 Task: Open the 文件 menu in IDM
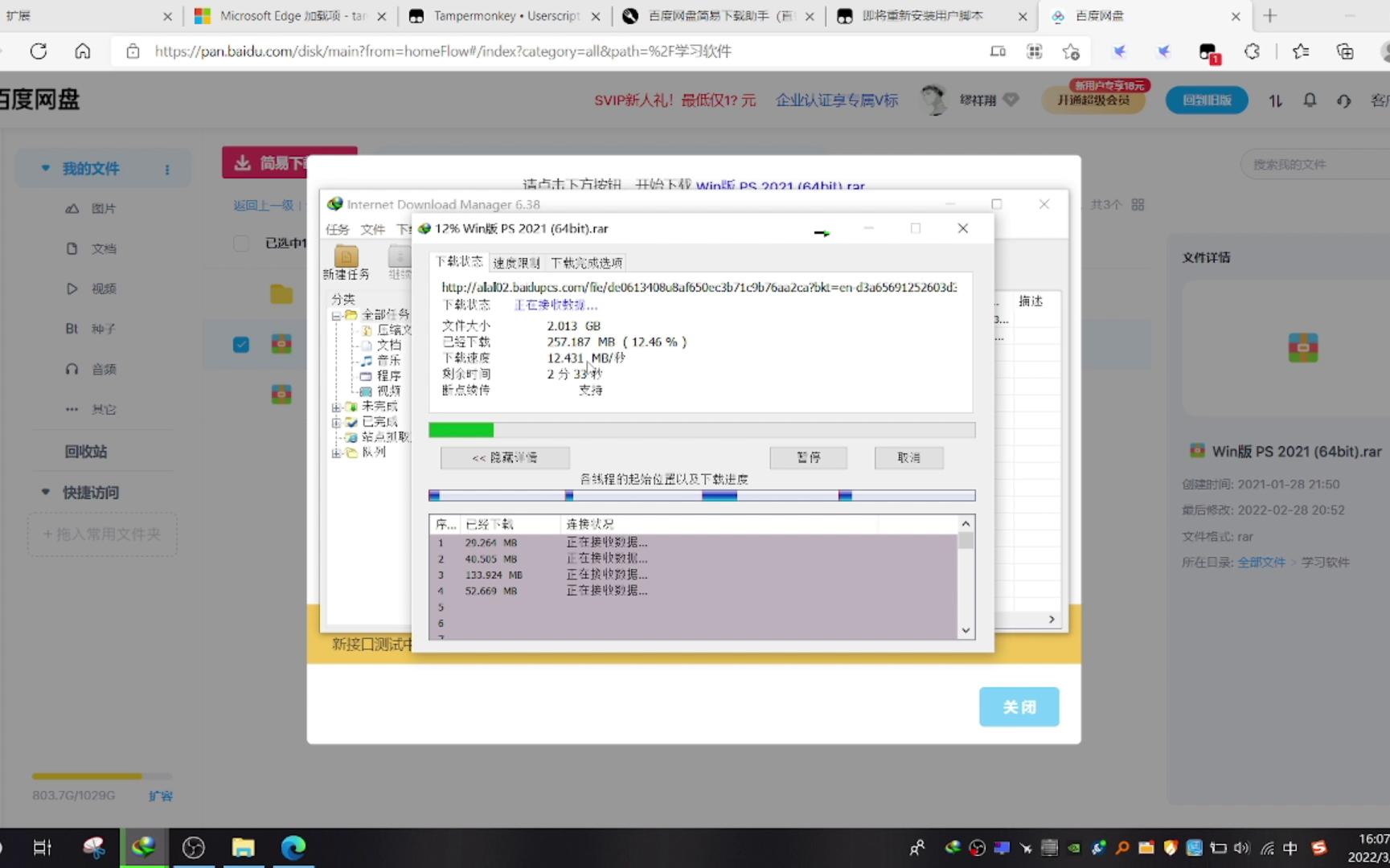coord(372,230)
